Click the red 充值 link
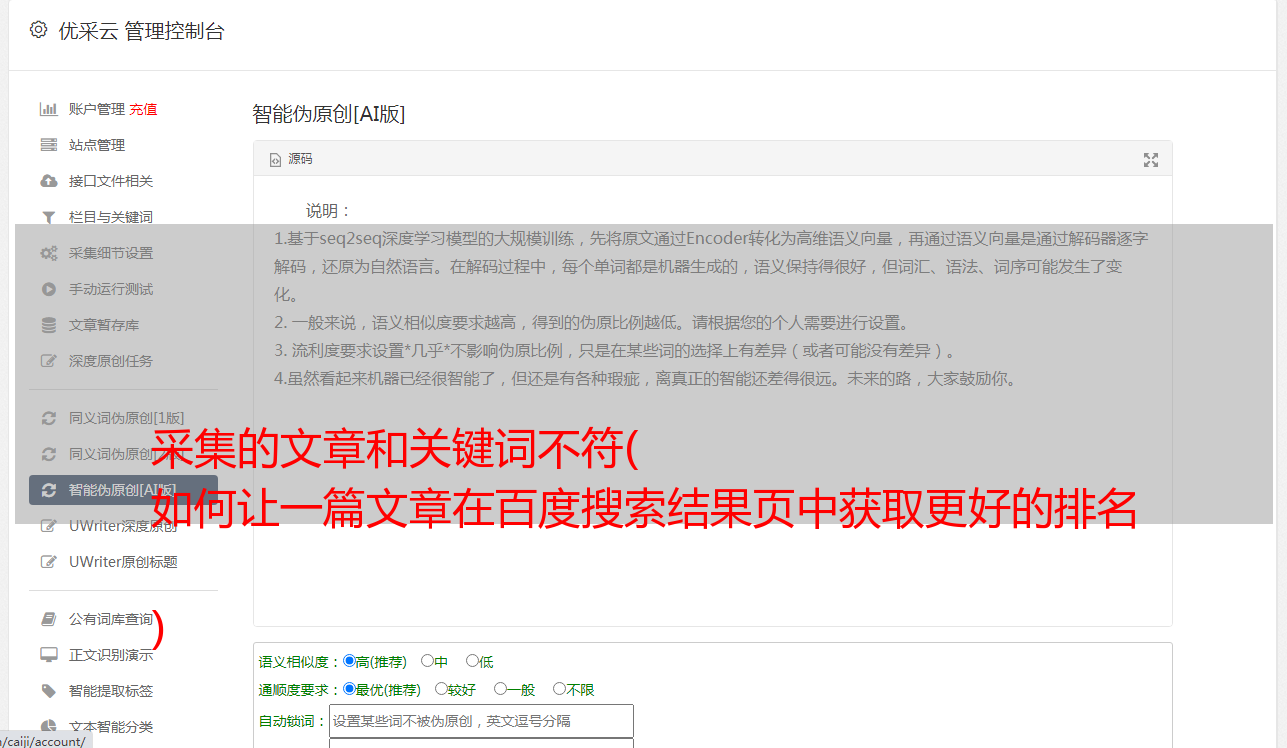This screenshot has height=748, width=1287. pos(143,109)
